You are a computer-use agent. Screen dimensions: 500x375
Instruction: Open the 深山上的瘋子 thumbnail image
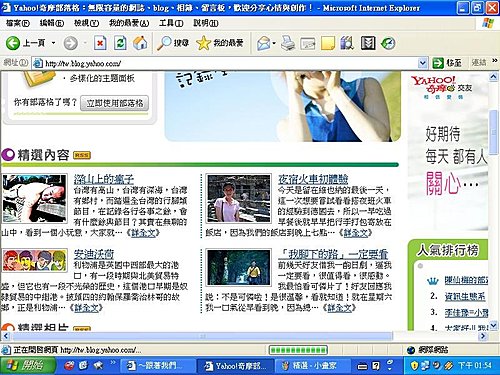34,199
